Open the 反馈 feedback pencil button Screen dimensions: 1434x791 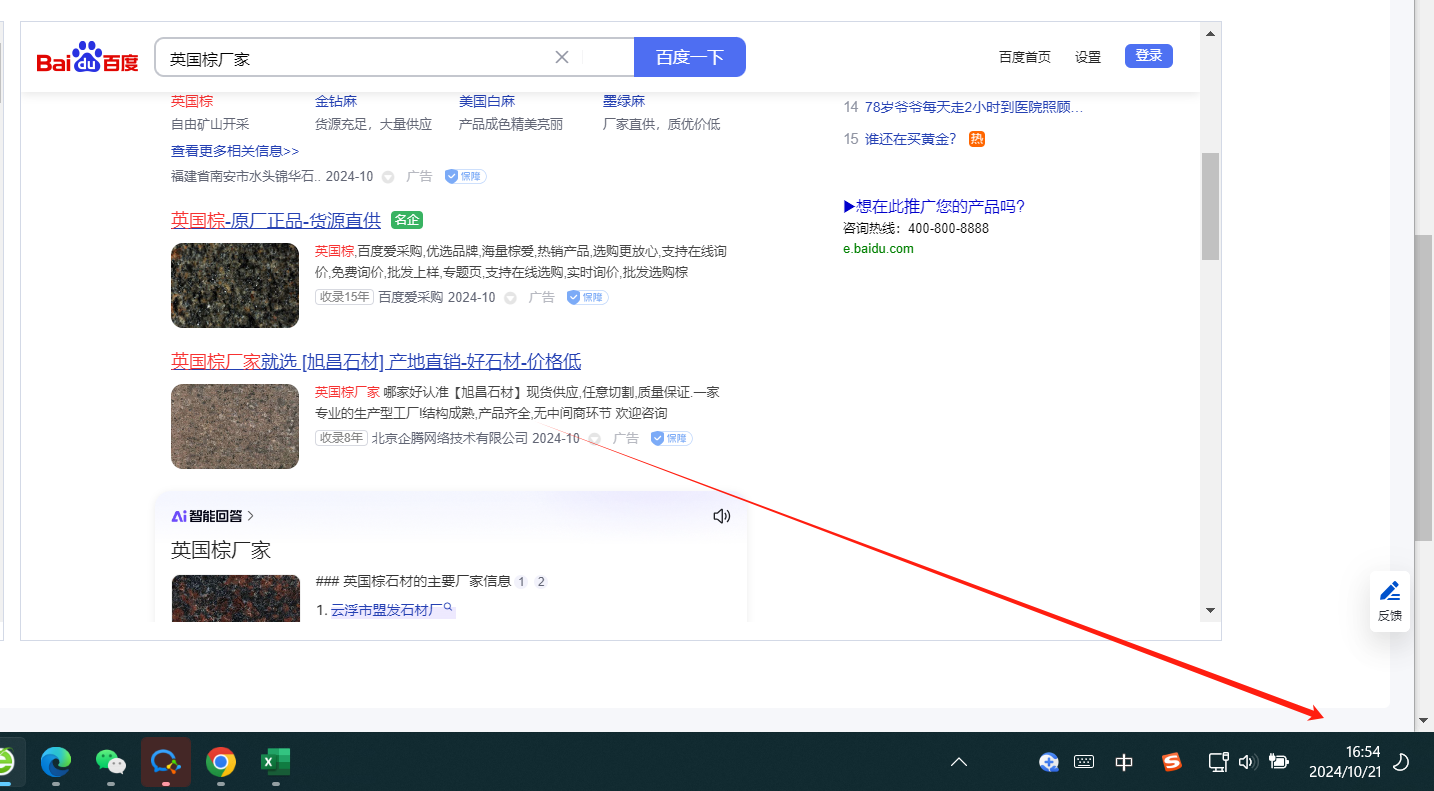(1389, 601)
